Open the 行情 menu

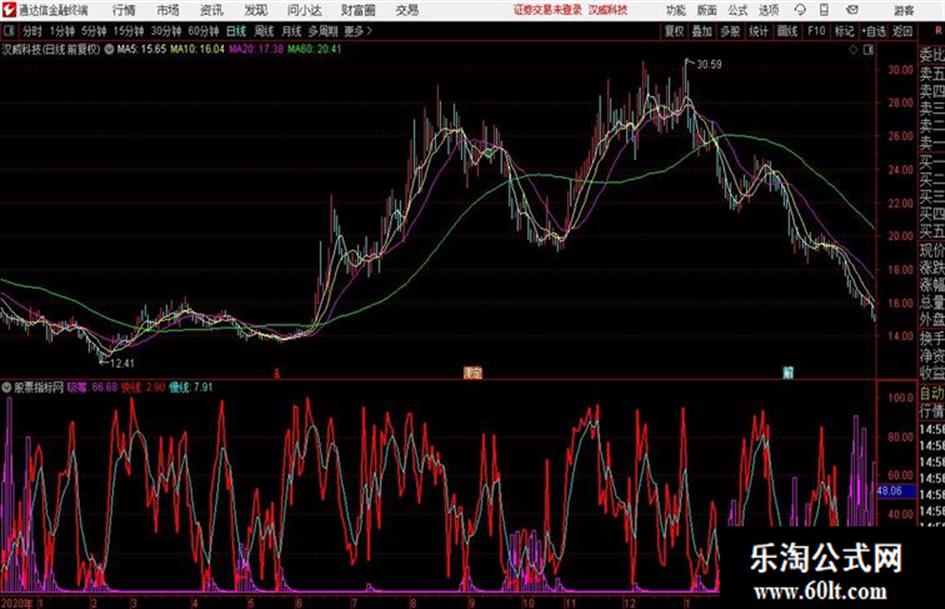coord(124,10)
